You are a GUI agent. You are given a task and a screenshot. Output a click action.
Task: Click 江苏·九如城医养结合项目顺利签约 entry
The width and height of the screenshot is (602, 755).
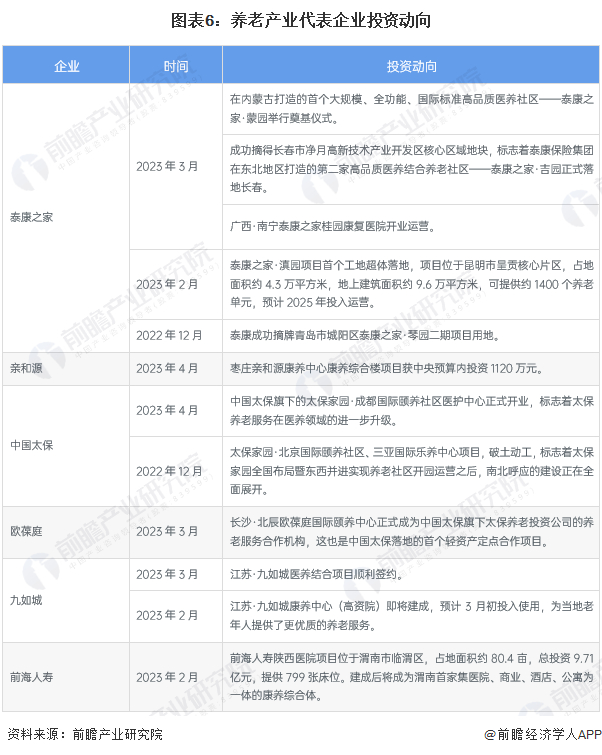pyautogui.click(x=411, y=574)
